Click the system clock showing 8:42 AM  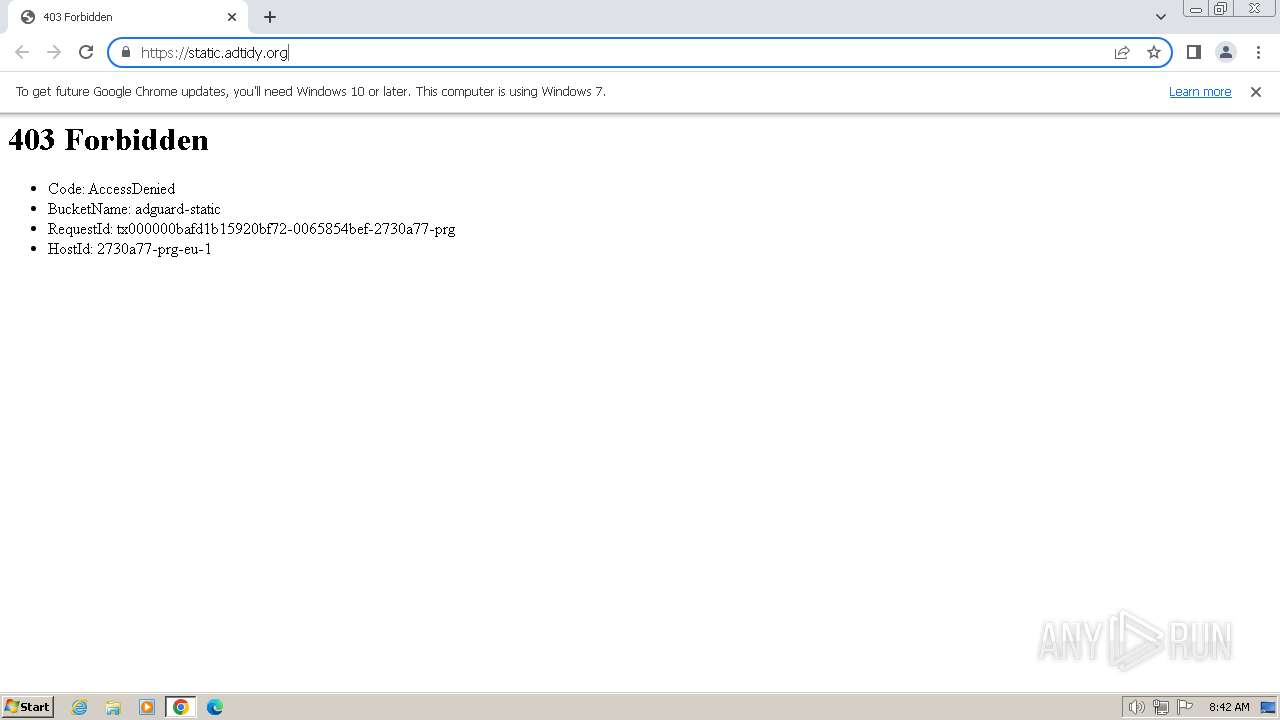tap(1229, 707)
